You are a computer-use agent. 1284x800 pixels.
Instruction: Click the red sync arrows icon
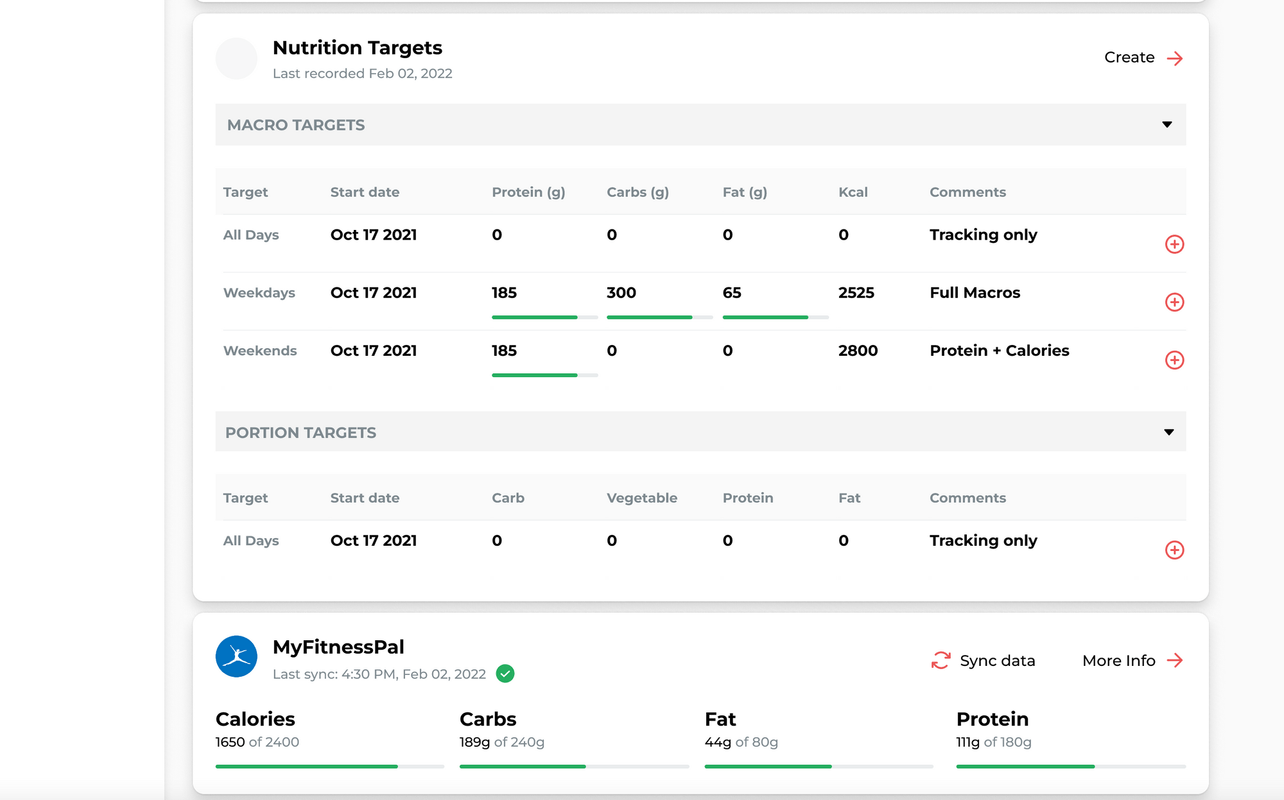940,661
